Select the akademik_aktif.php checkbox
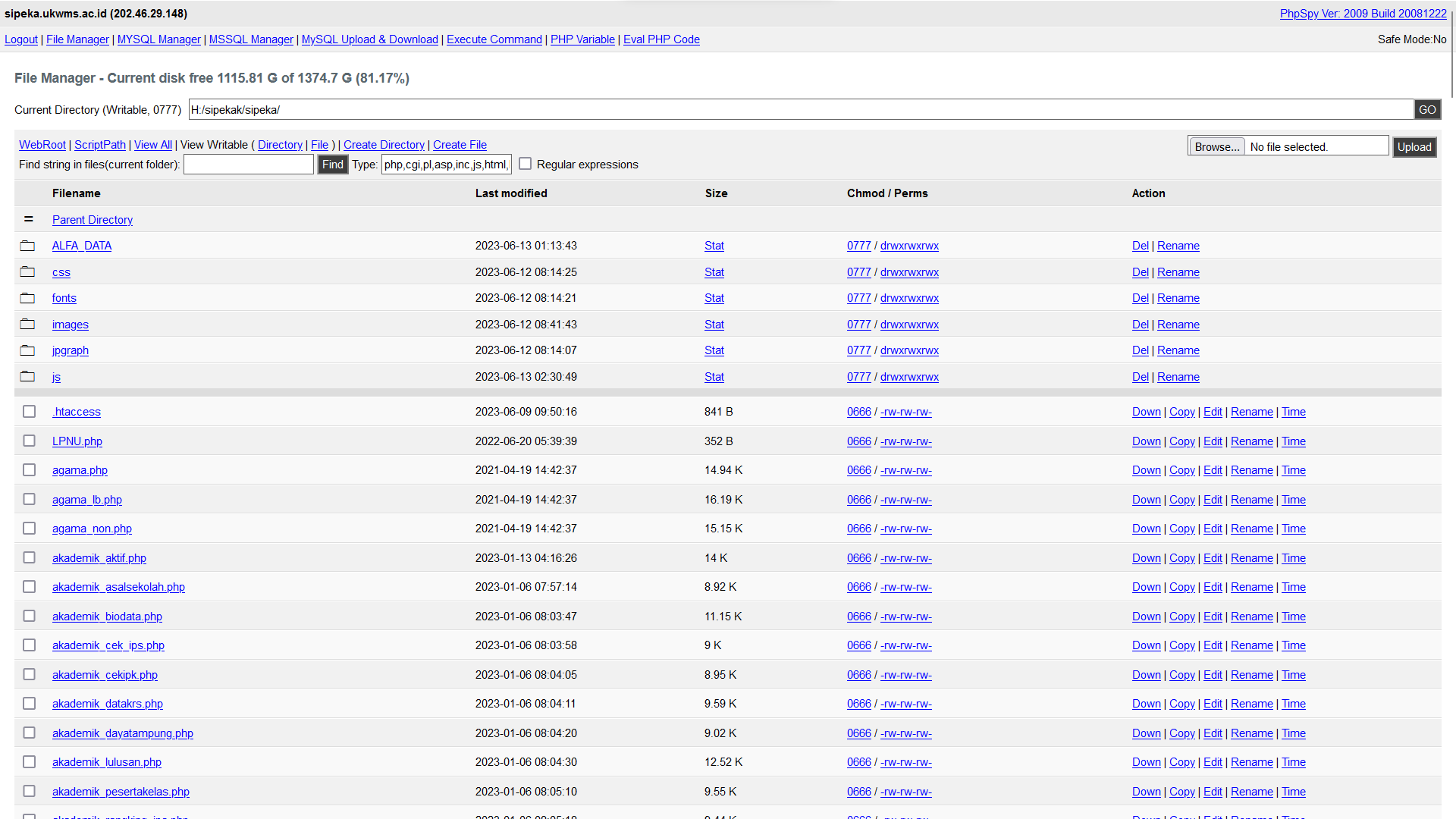This screenshot has height=819, width=1456. (29, 557)
